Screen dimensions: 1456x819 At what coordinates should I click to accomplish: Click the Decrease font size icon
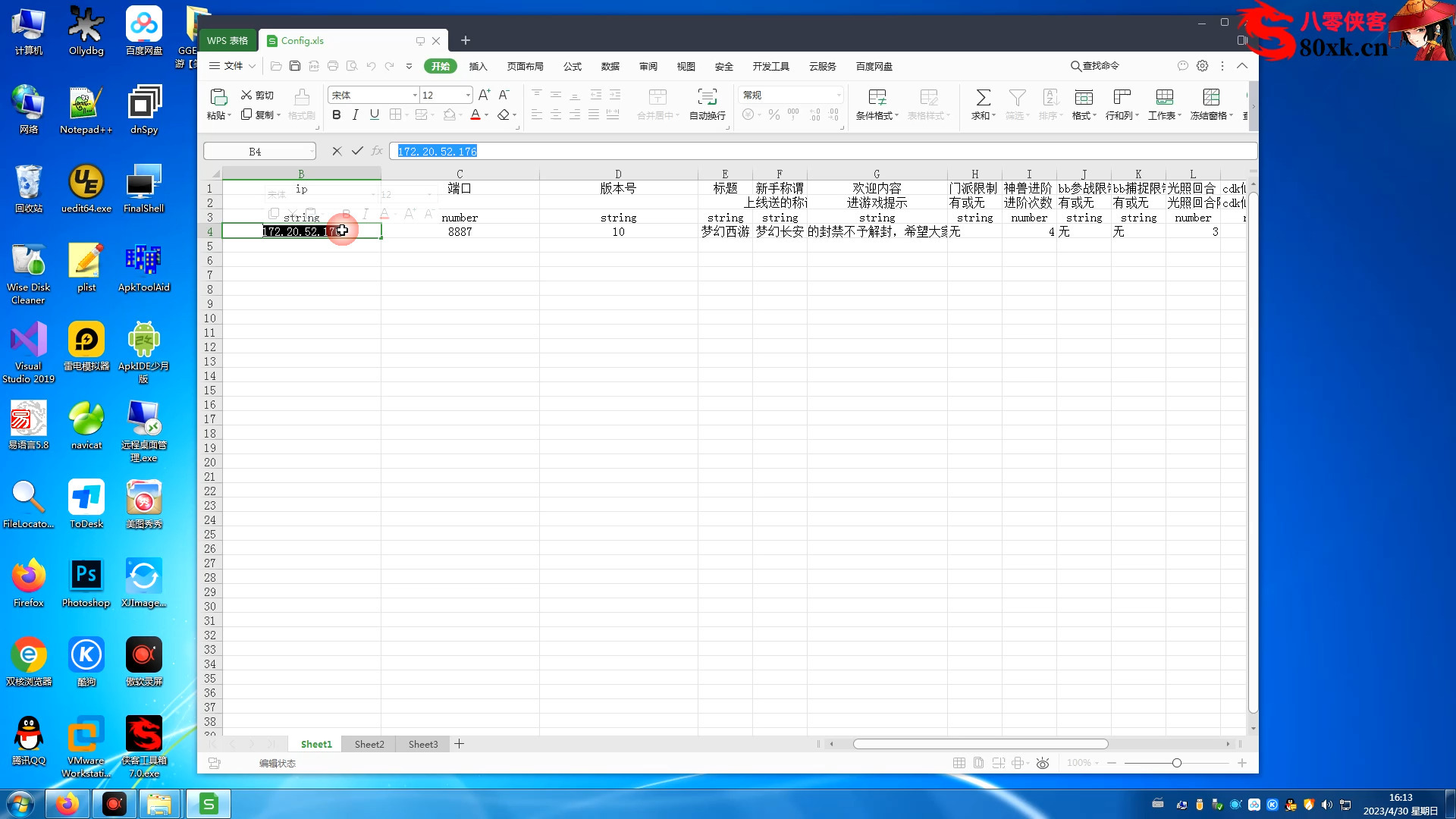(x=504, y=95)
